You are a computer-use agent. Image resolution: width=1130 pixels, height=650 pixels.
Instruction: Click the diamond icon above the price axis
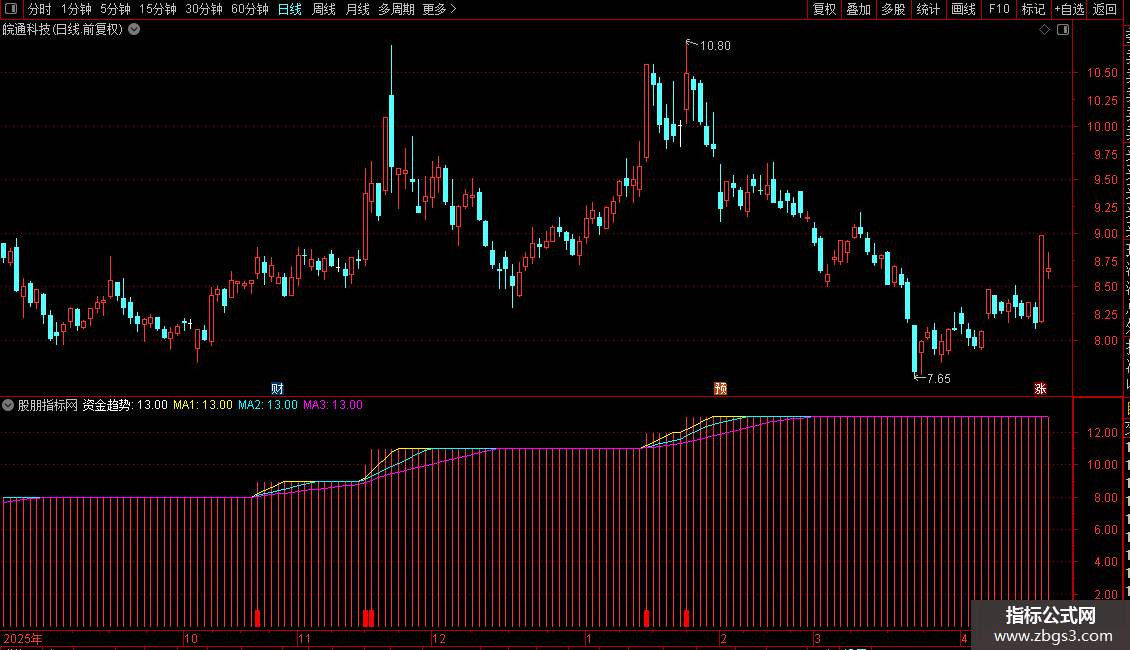tap(1044, 30)
